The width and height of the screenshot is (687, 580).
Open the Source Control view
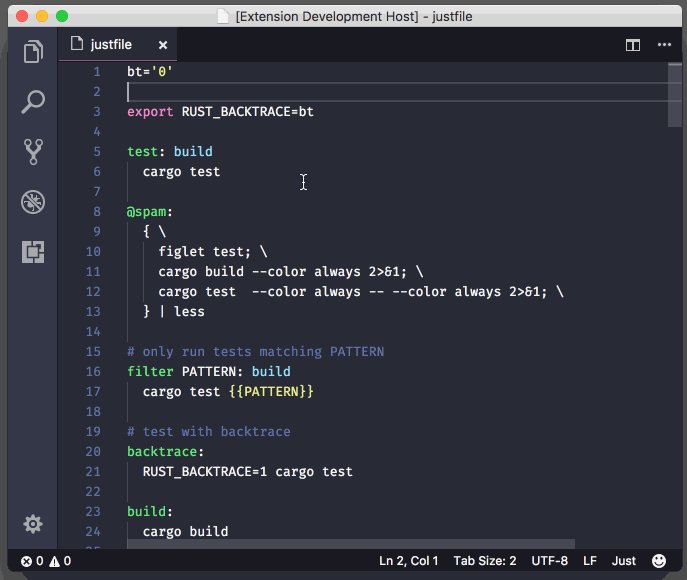tap(33, 152)
